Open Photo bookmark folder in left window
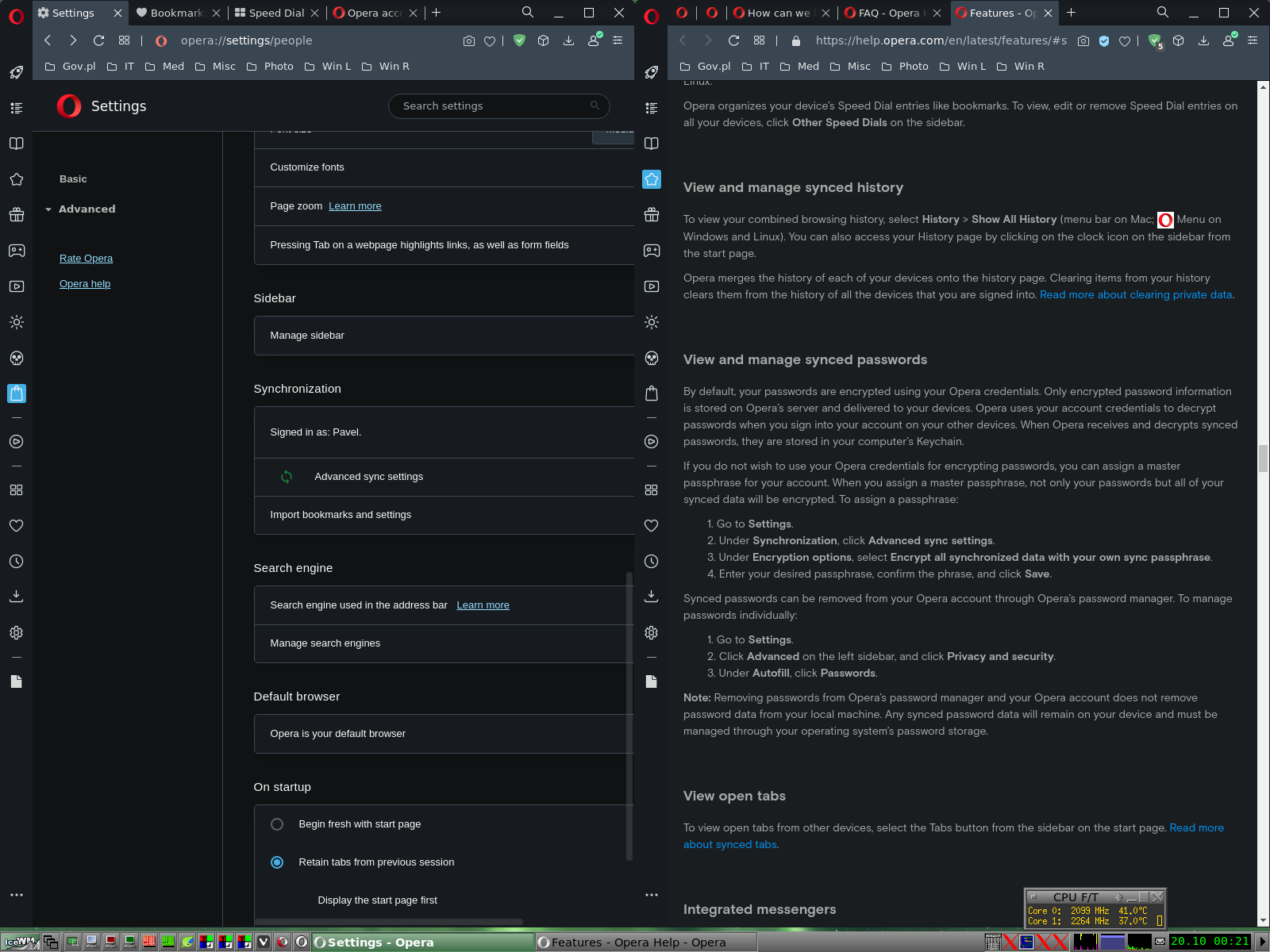Screen dimensions: 1270x952 click(271, 67)
